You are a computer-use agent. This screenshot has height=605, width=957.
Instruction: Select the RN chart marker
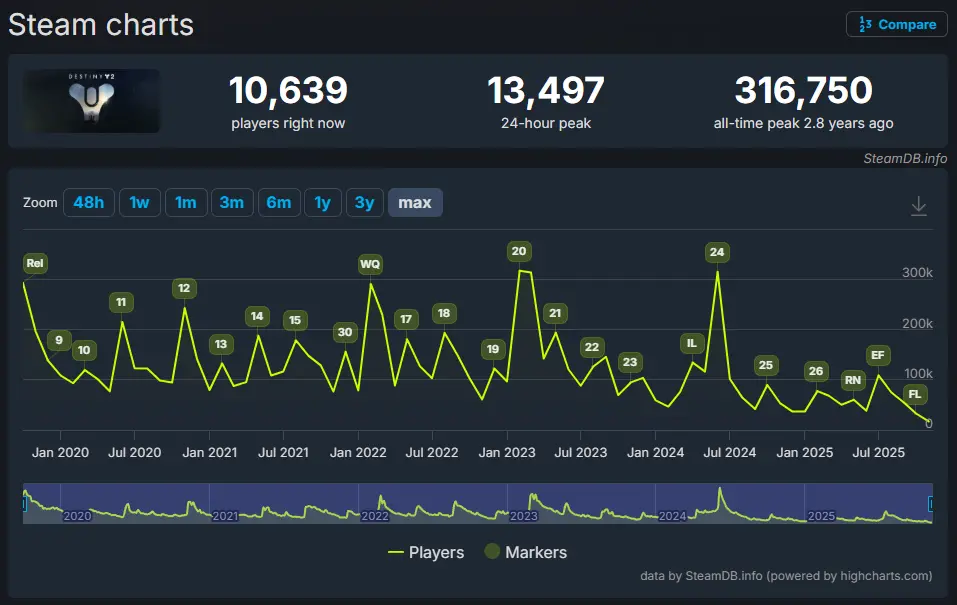coord(853,380)
